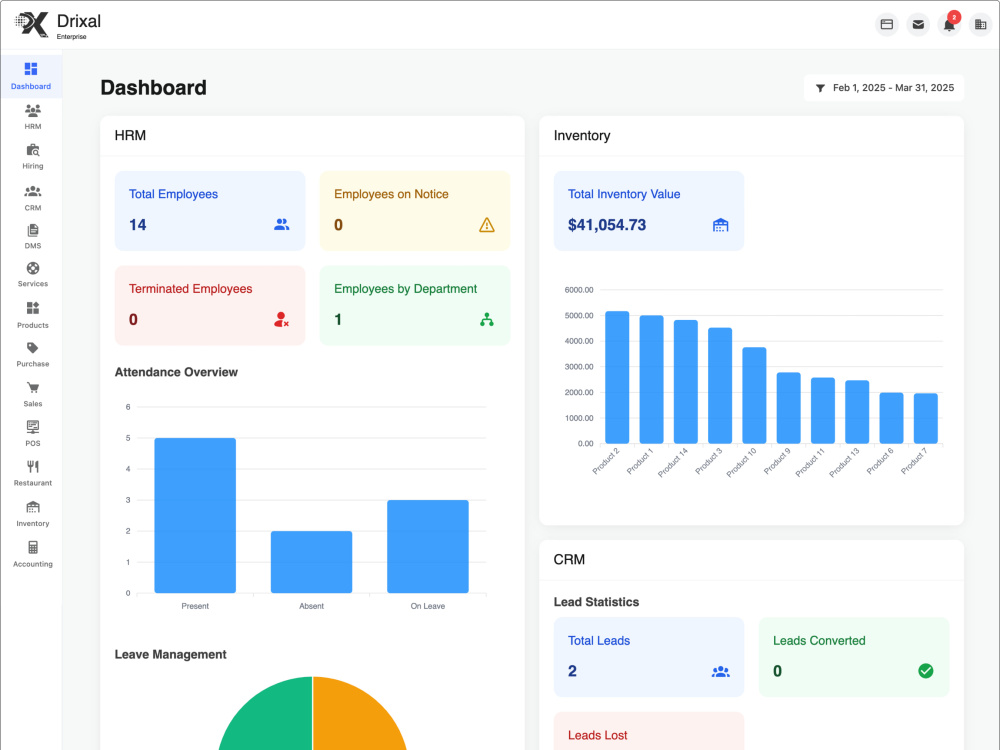Open the Total Inventory Value card
This screenshot has height=750, width=1000.
649,210
